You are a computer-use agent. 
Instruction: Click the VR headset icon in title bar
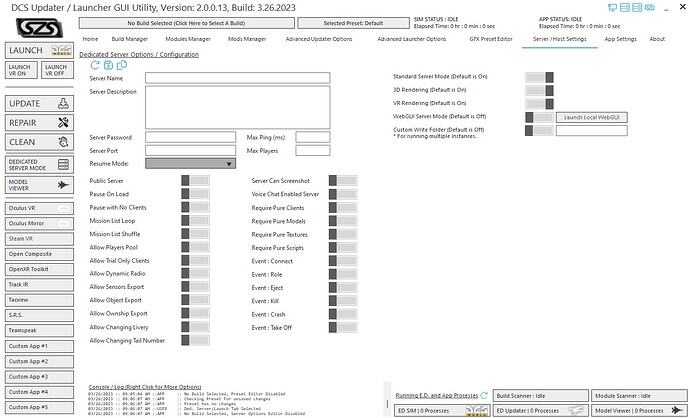coord(650,7)
